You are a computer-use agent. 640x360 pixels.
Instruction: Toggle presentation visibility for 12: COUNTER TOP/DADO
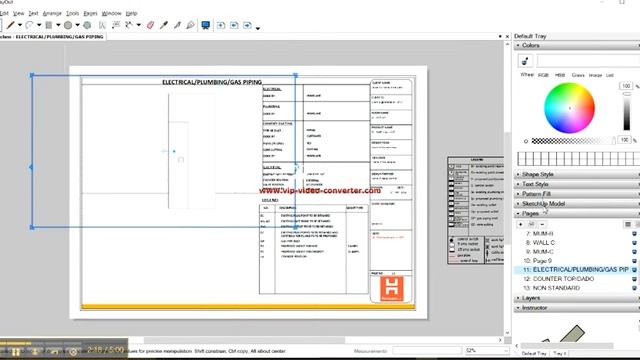point(634,279)
